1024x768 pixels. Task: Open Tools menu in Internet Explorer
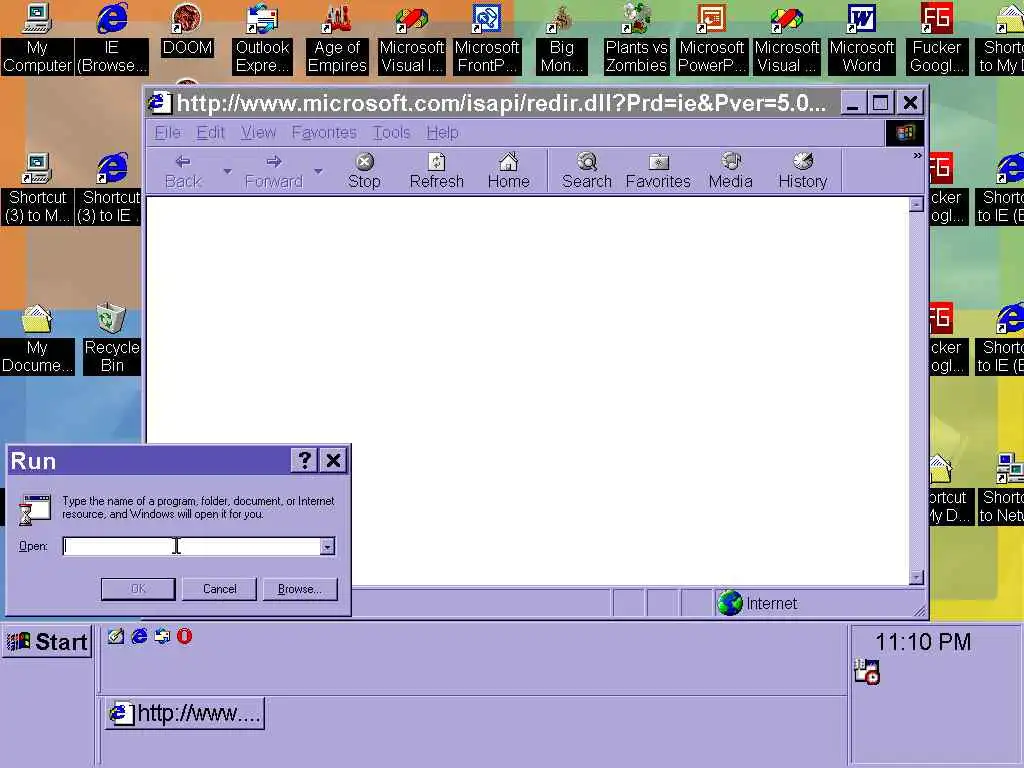[391, 133]
